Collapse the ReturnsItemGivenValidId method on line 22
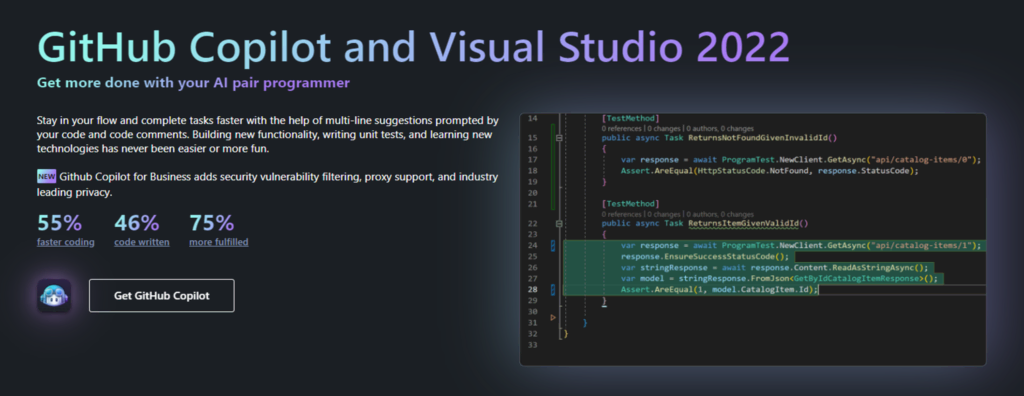The width and height of the screenshot is (1024, 396). click(559, 223)
